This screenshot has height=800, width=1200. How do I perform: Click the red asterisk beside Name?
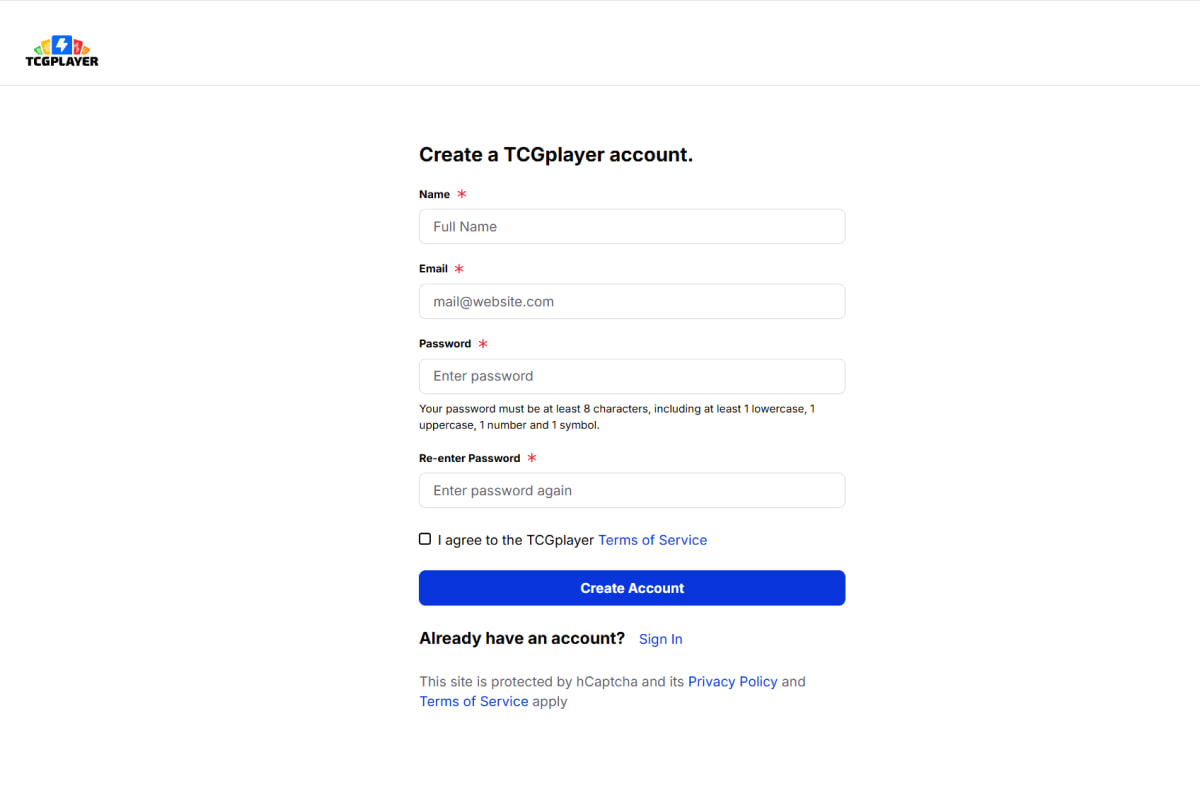(462, 194)
